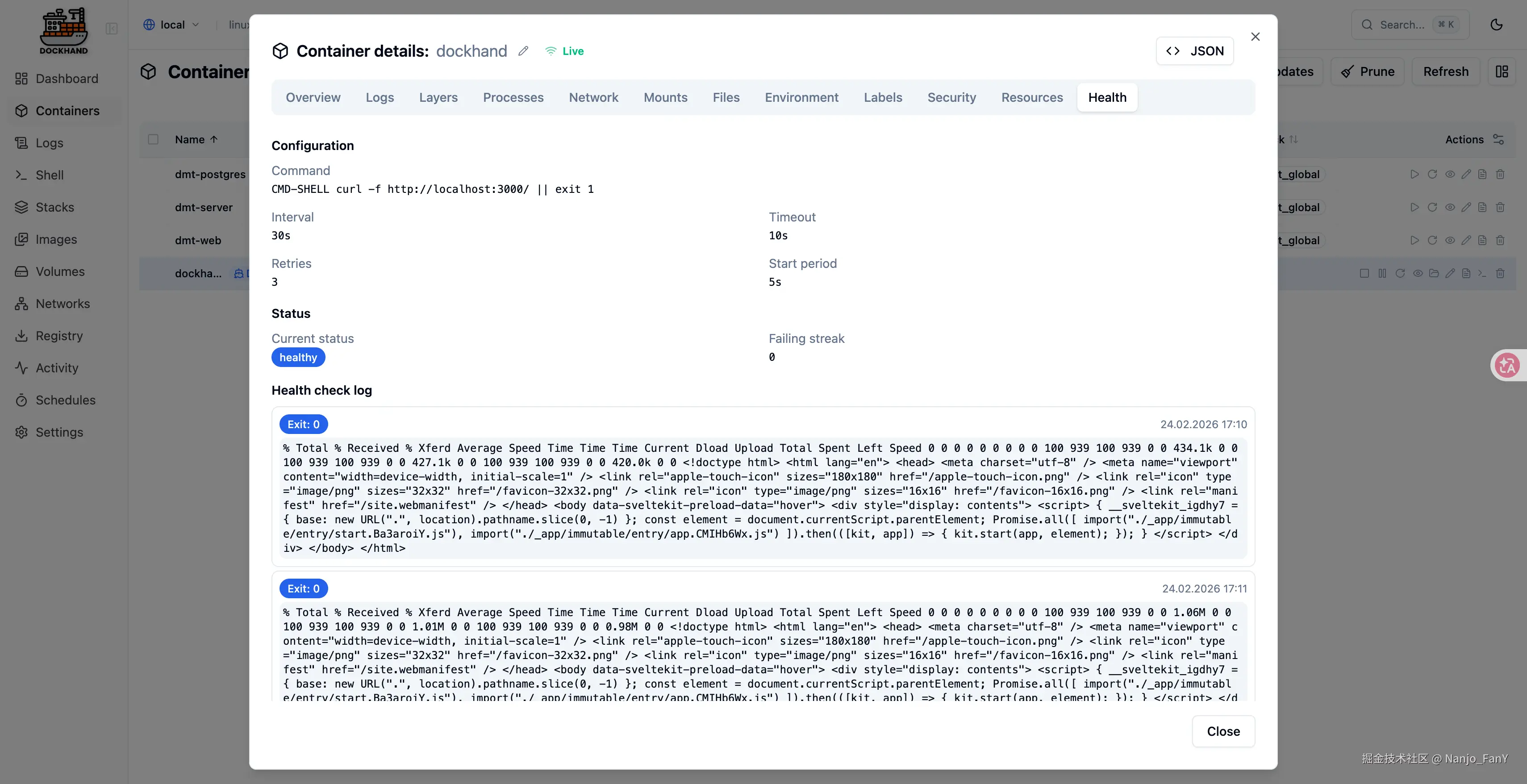Collapse the sidebar with the panel icon

tap(112, 29)
